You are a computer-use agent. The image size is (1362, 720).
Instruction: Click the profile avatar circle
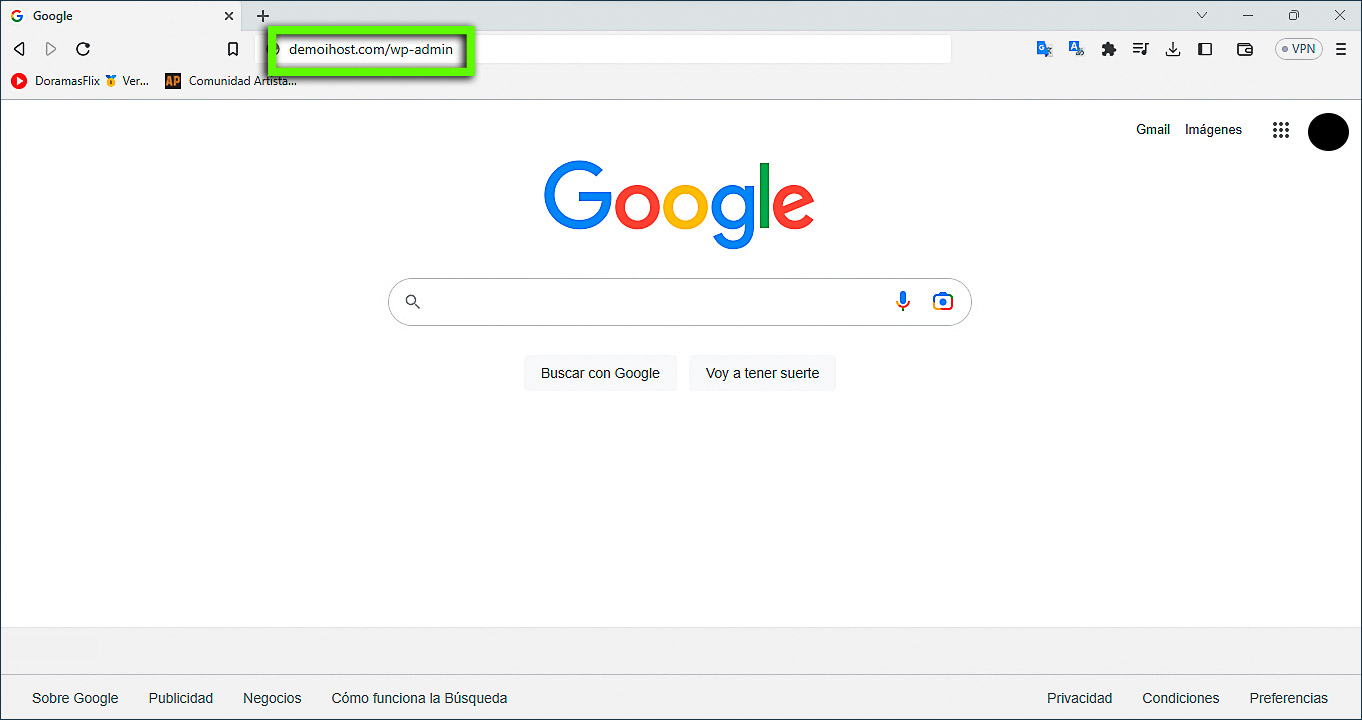click(x=1328, y=131)
